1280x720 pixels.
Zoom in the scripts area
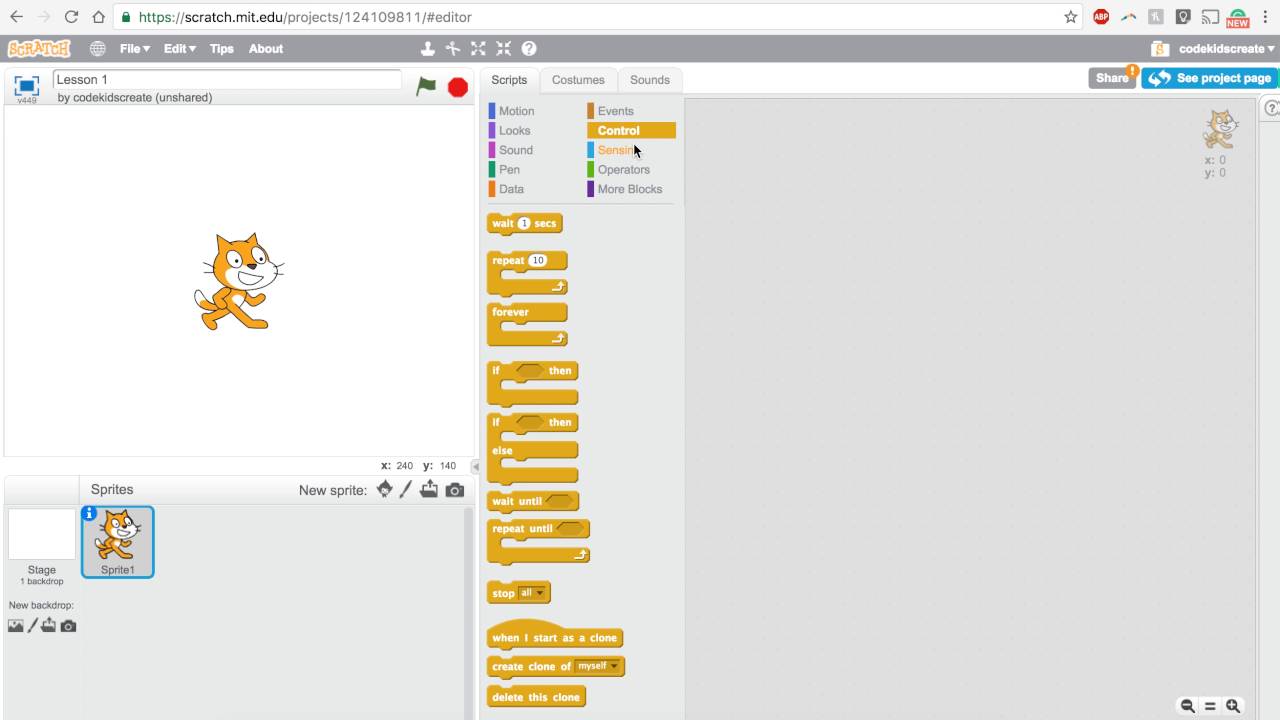click(1233, 706)
